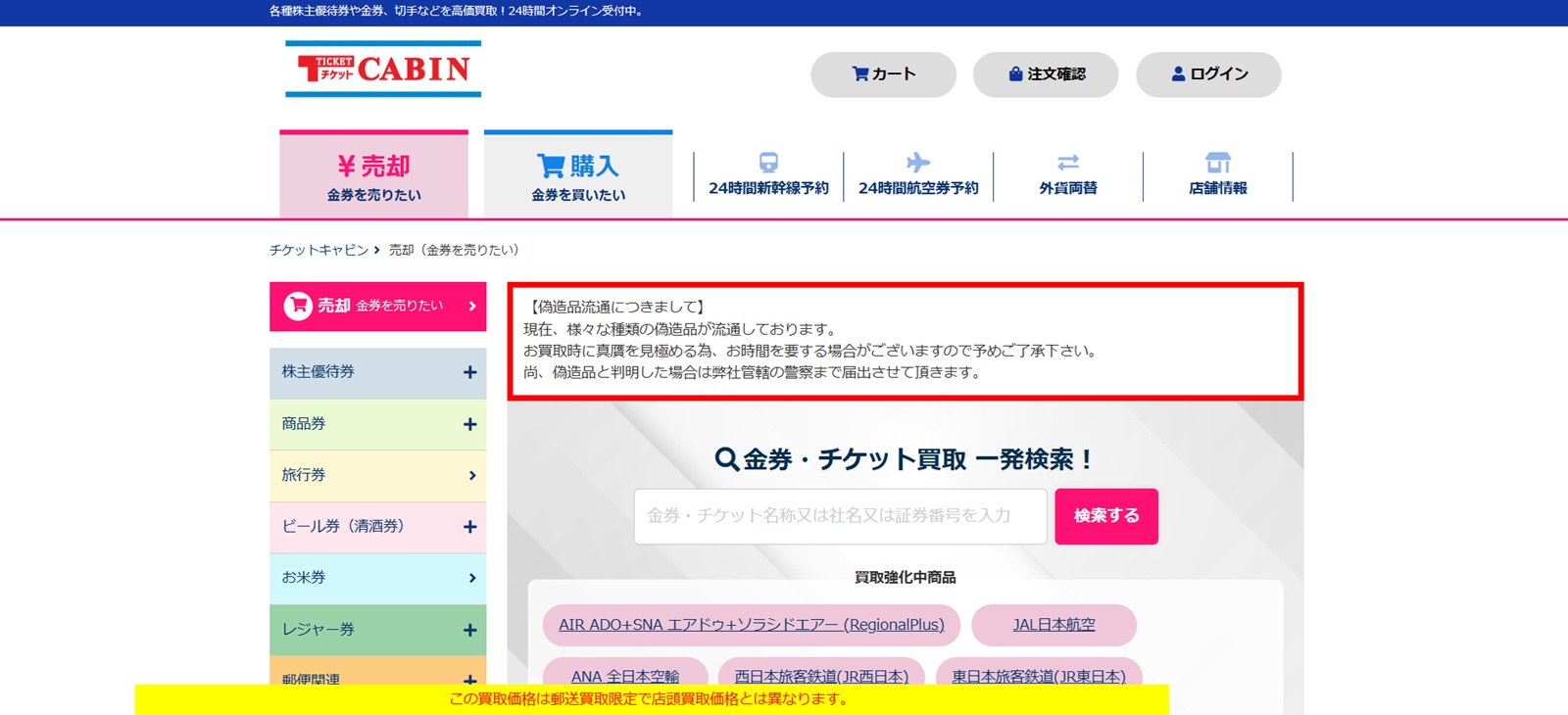Viewport: 1568px width, 715px height.
Task: Click the 【偽造品流通につきまして】 notice heading
Action: (x=617, y=308)
